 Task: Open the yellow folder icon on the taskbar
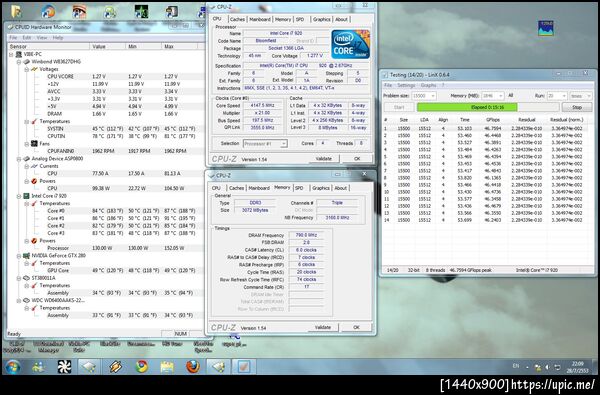tap(167, 367)
